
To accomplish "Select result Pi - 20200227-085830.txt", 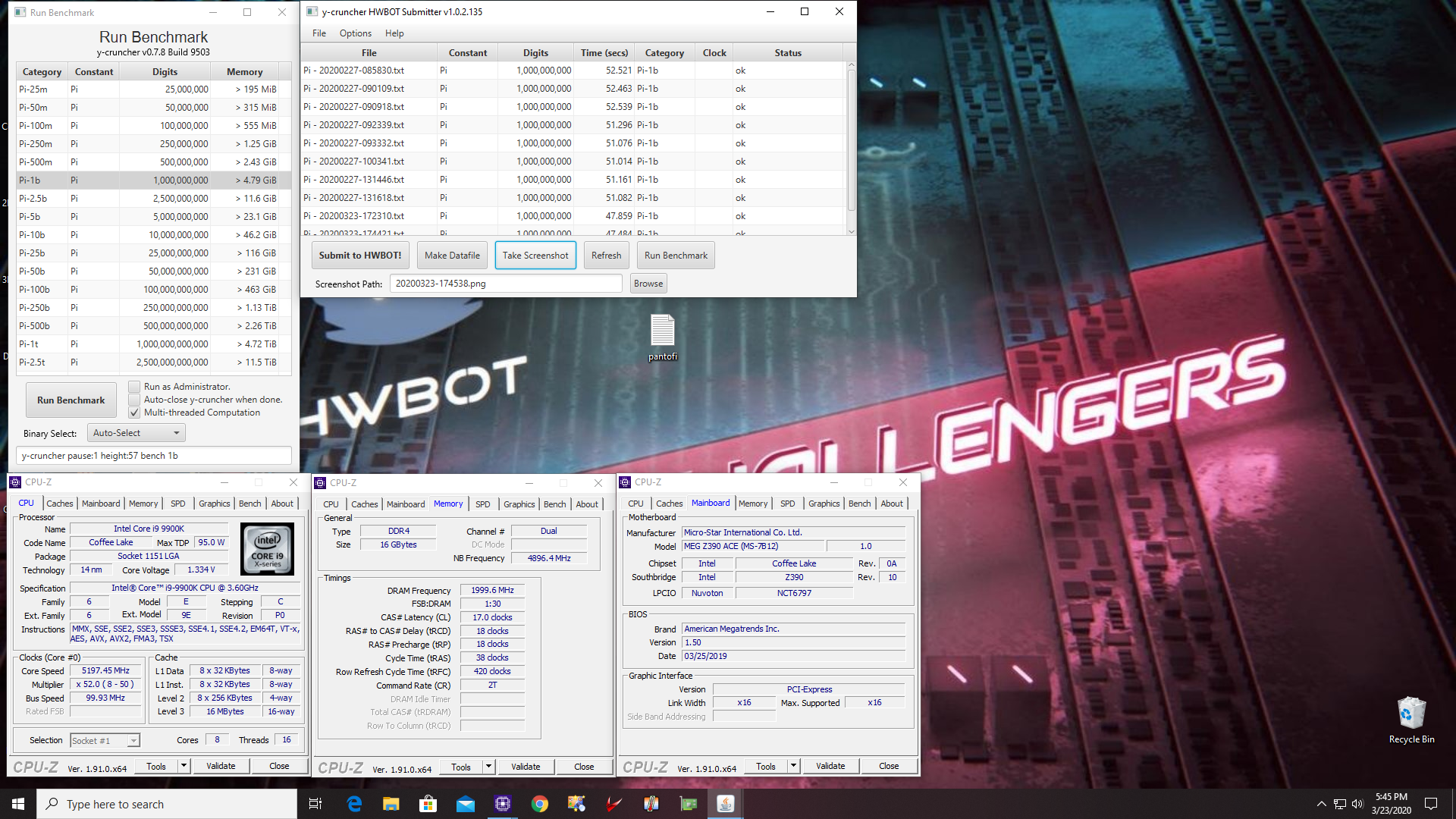I will click(x=573, y=71).
